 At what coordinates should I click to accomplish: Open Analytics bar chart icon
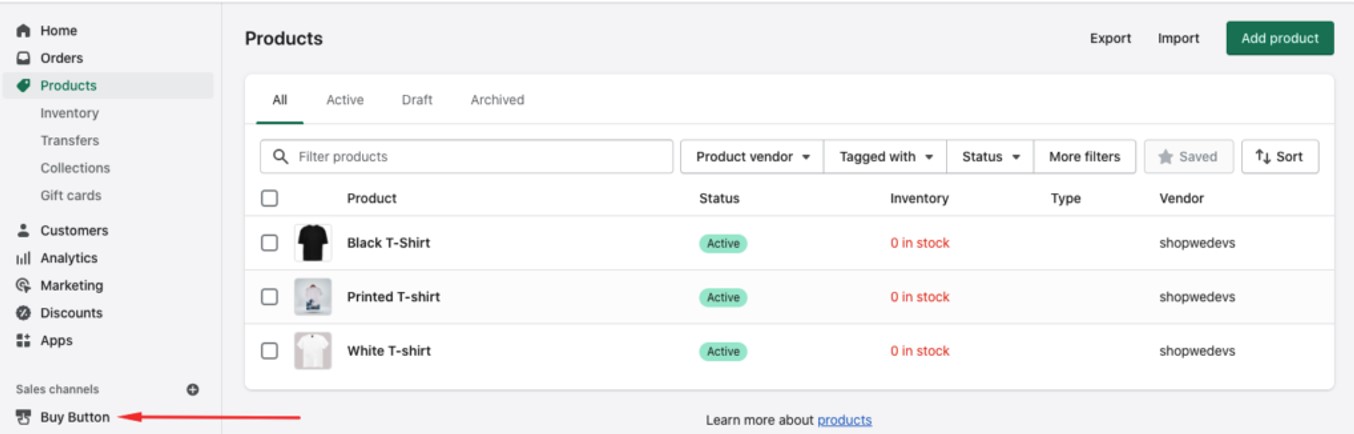pos(24,258)
